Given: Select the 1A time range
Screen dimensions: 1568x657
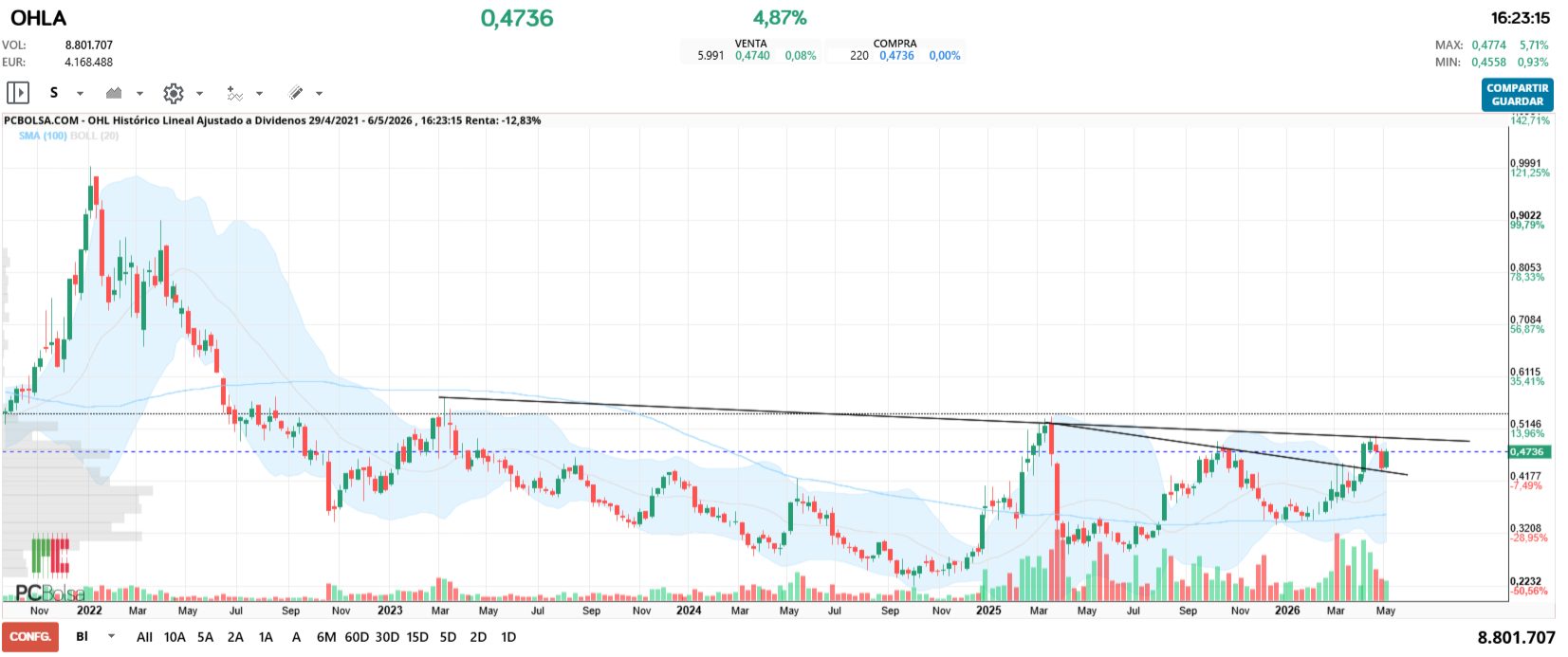Looking at the screenshot, I should pyautogui.click(x=266, y=637).
